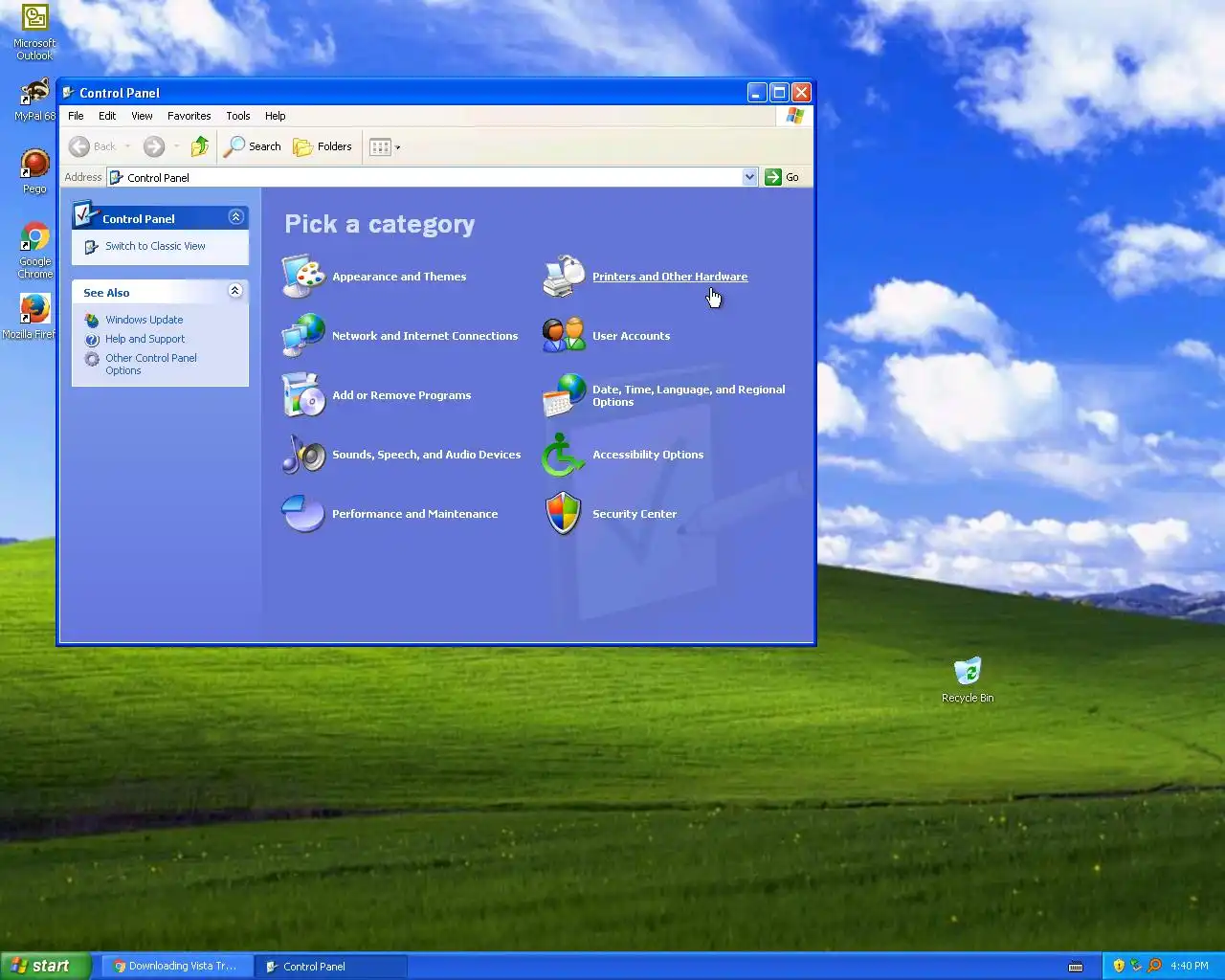Click Performance and Maintenance text link

(414, 514)
